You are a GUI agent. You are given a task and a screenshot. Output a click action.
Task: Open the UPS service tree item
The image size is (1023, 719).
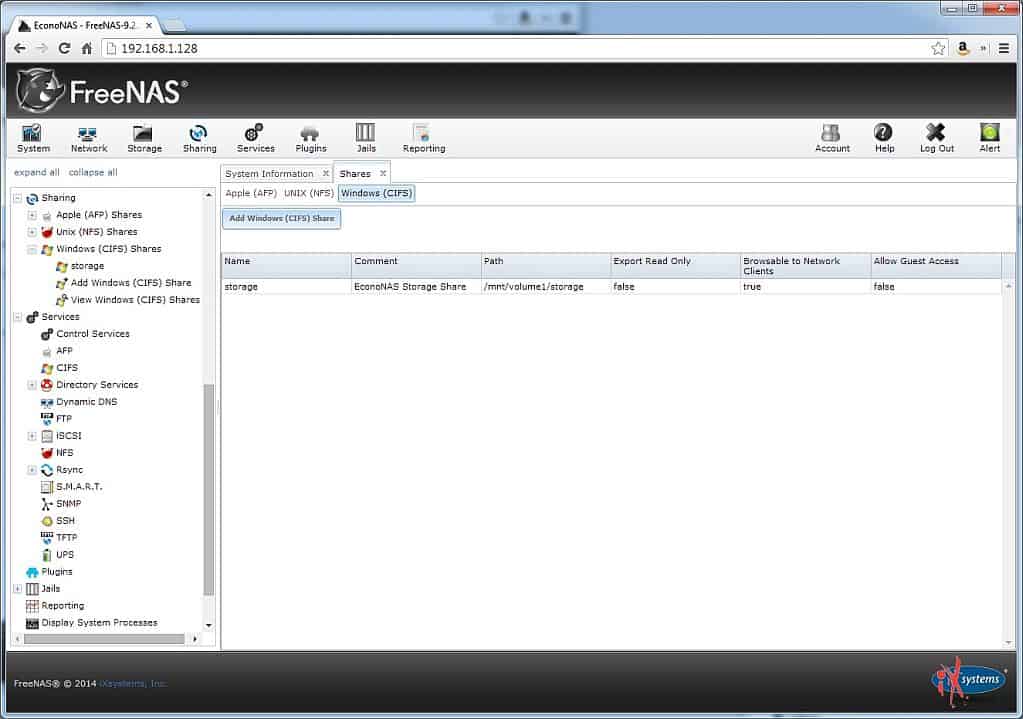coord(57,554)
